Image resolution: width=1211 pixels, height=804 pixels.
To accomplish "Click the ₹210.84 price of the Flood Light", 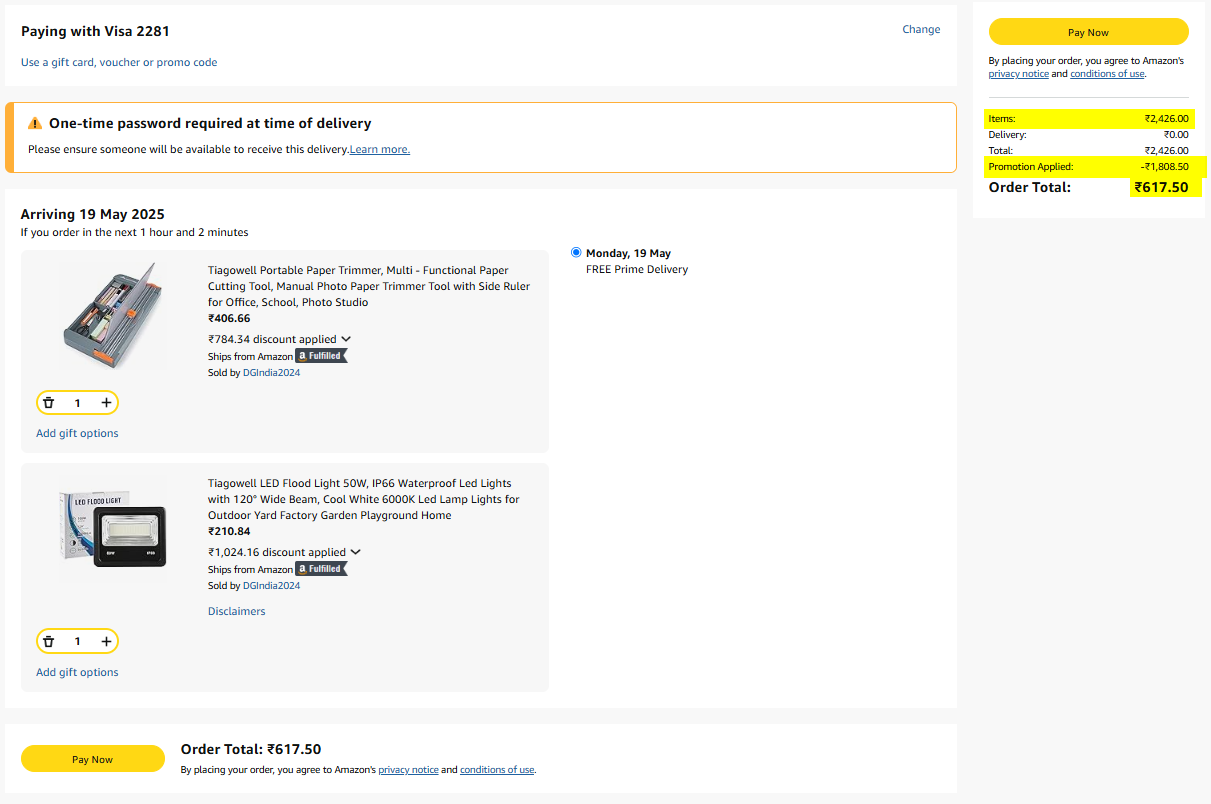I will [x=229, y=531].
